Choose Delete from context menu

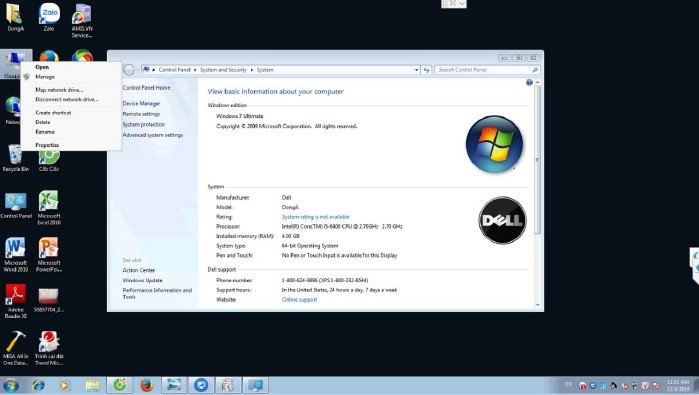click(43, 122)
